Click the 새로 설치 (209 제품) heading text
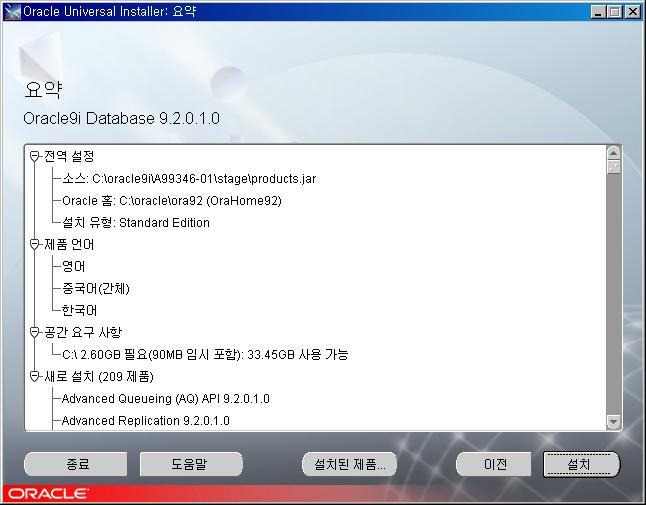 click(x=99, y=376)
